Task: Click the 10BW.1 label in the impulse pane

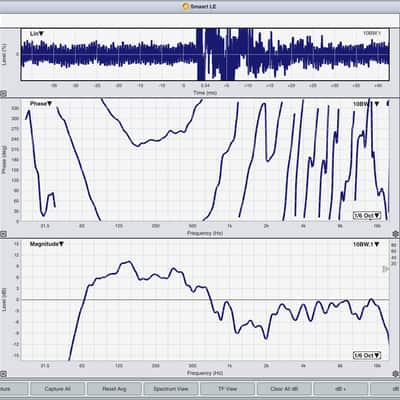Action: 371,33
